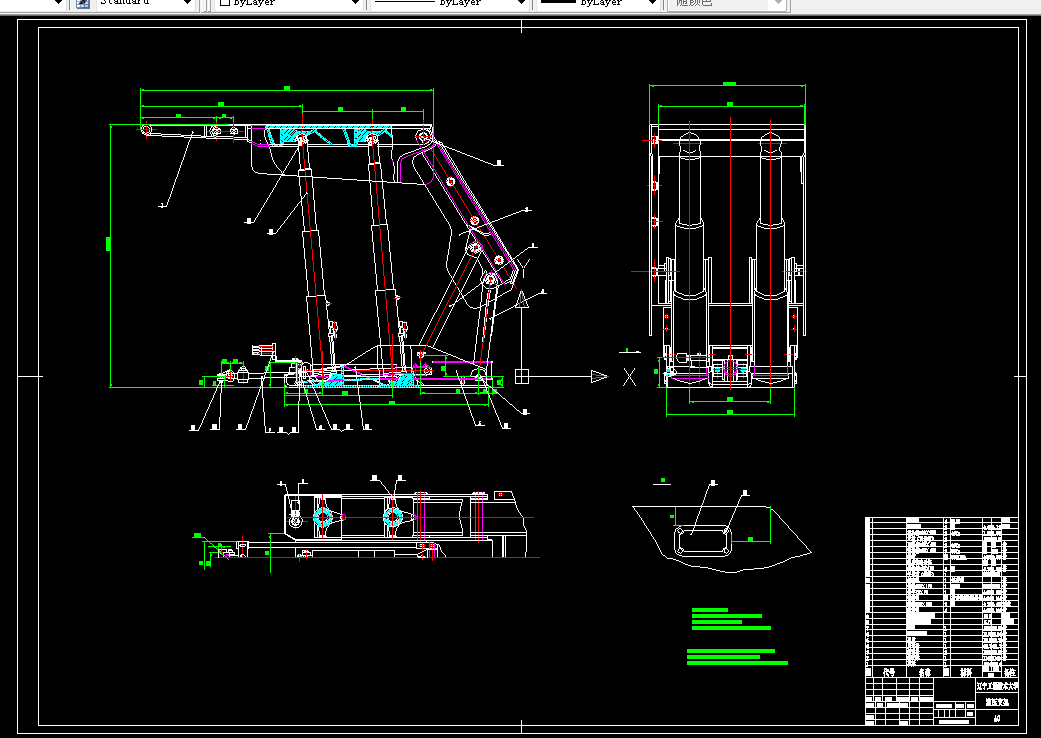Select the 代号 header in the parts list
Viewport: 1041px width, 738px height.
[x=888, y=672]
